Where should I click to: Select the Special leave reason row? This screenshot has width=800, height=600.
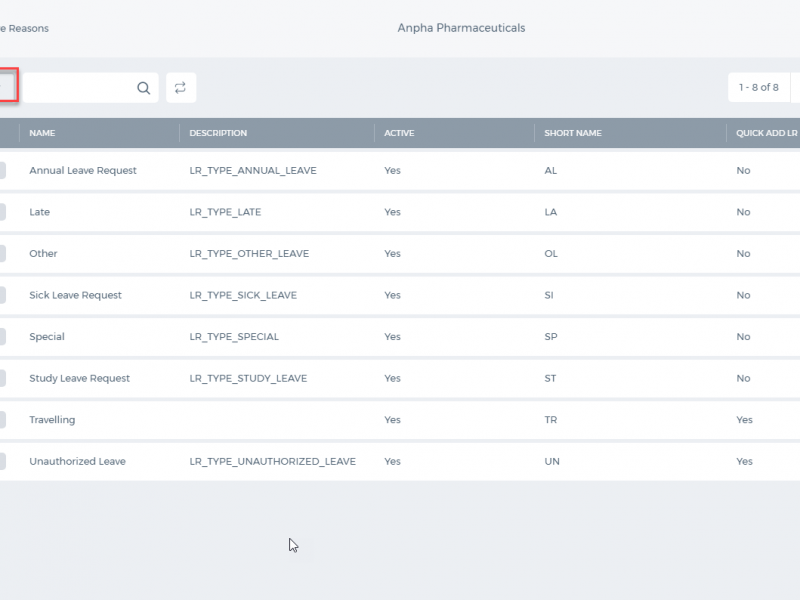pos(400,337)
